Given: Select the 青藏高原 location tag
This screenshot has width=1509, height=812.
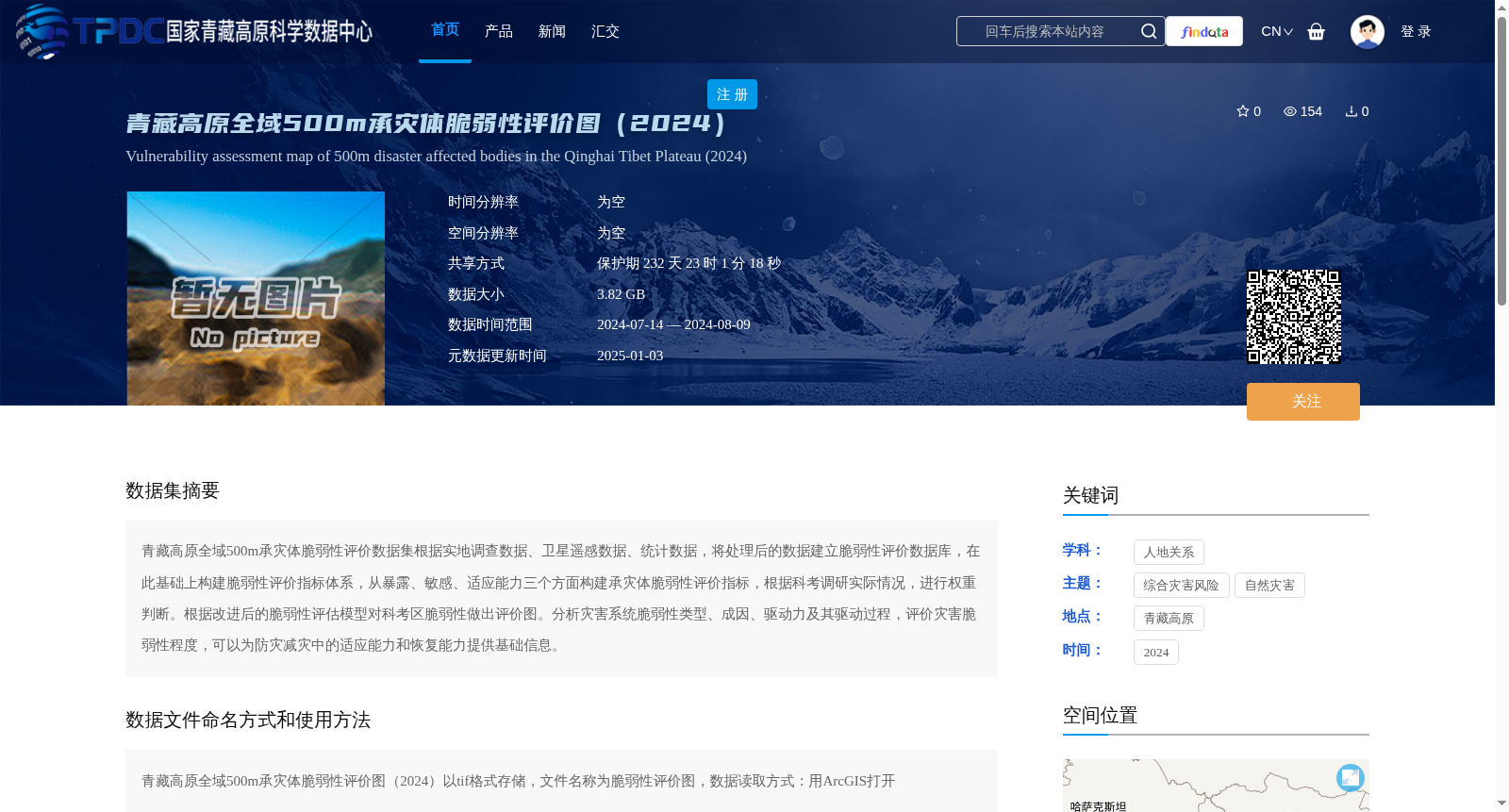Looking at the screenshot, I should pos(1169,618).
